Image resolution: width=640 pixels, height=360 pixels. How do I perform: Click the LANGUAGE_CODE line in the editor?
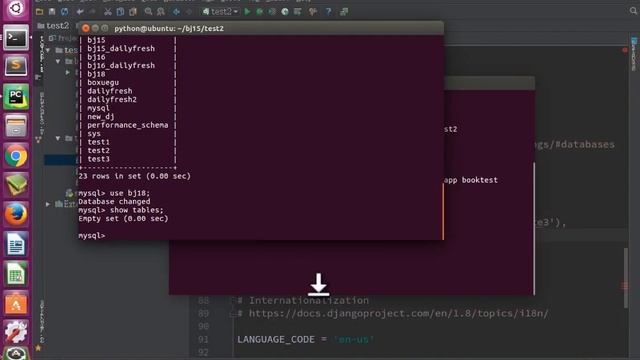(306, 339)
